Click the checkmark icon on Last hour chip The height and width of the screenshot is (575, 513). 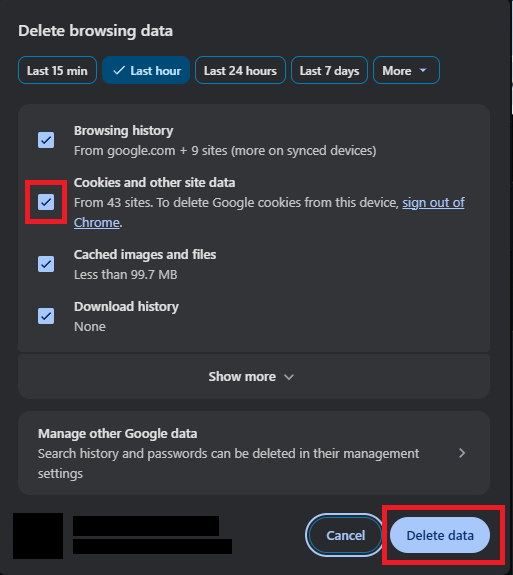[119, 70]
